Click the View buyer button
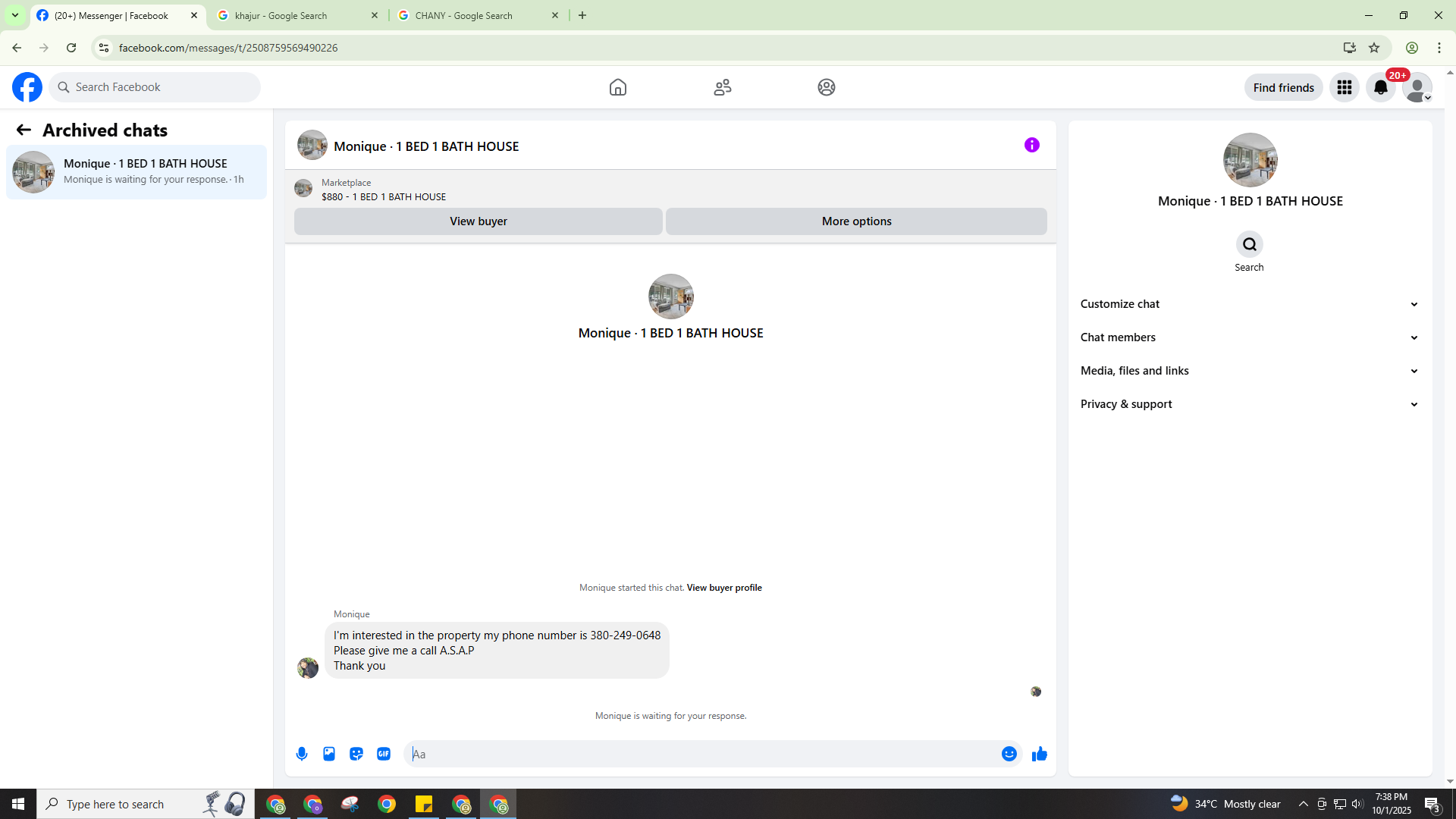Image resolution: width=1456 pixels, height=819 pixels. point(479,221)
